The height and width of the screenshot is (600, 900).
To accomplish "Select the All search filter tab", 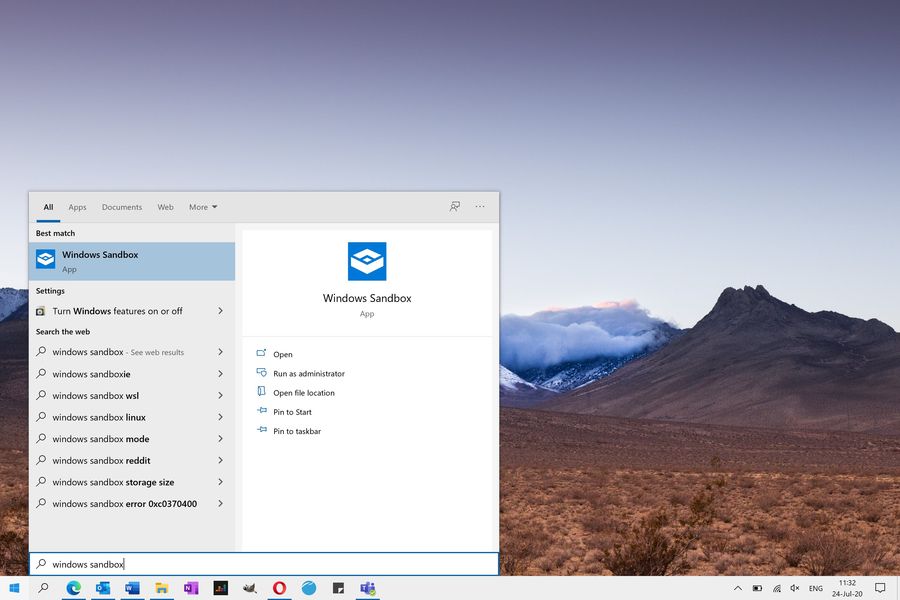I will 48,207.
